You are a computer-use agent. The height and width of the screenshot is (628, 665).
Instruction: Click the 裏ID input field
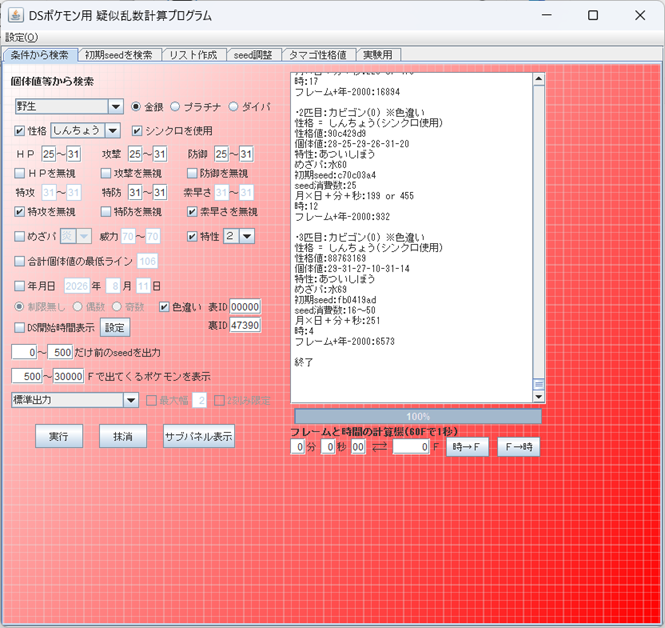pos(245,325)
